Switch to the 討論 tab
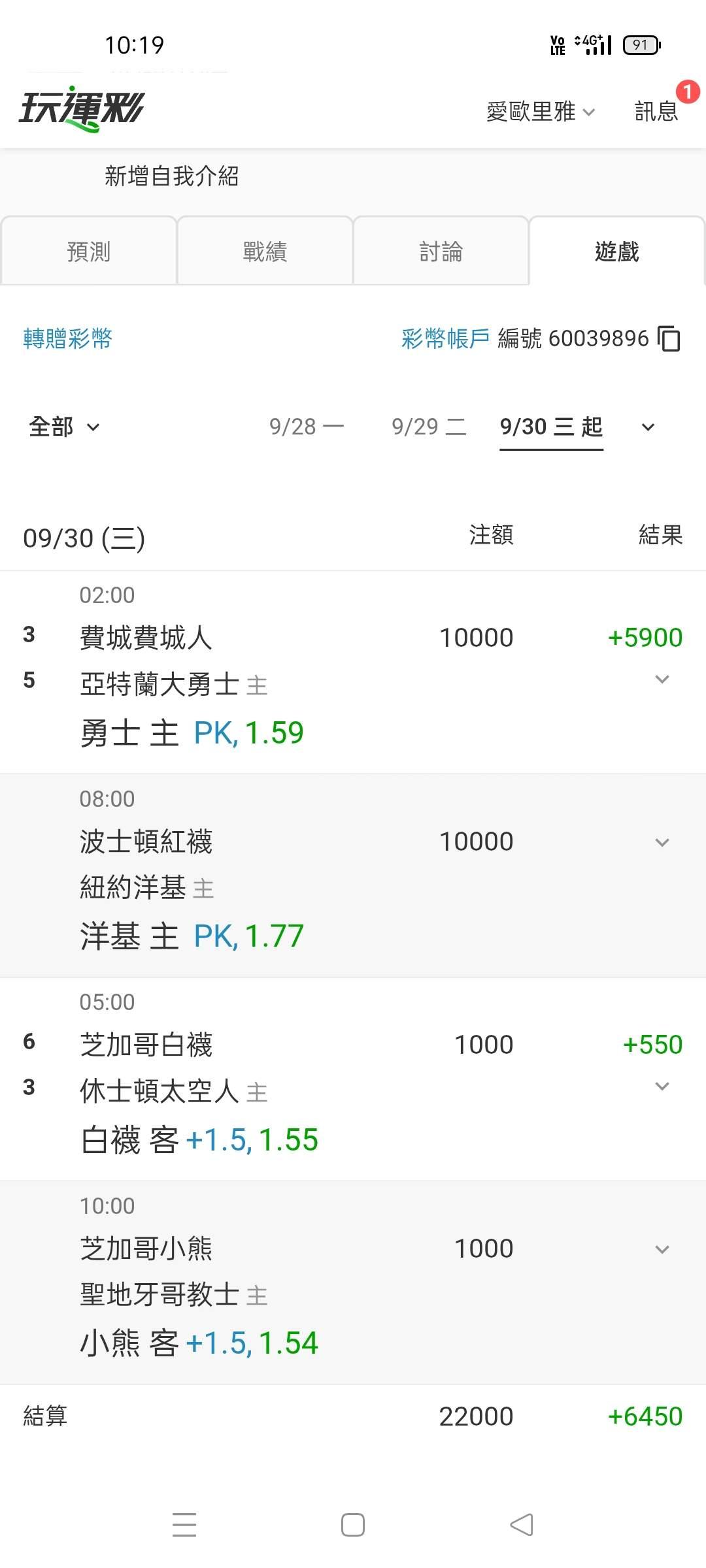 (x=441, y=251)
